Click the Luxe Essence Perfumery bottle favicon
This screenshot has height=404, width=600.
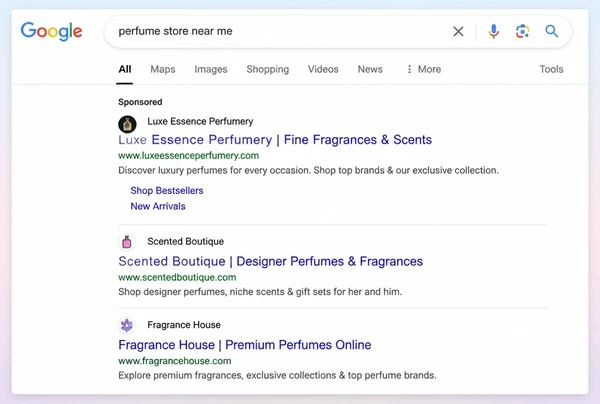click(127, 124)
